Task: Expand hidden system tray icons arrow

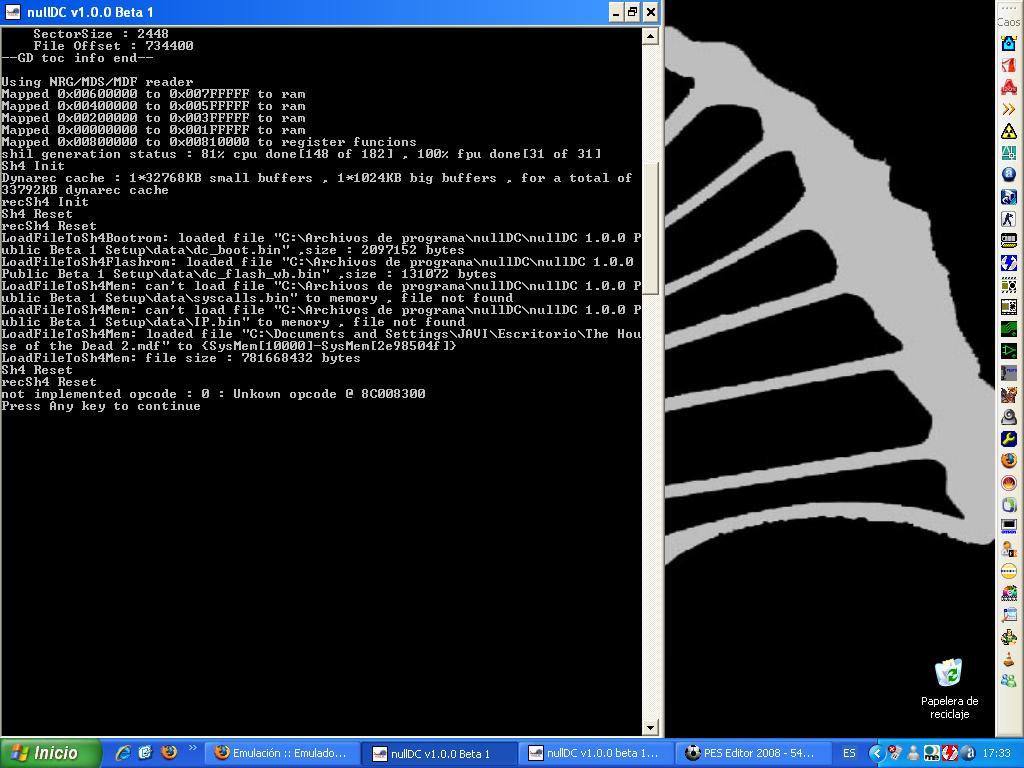Action: coord(876,754)
